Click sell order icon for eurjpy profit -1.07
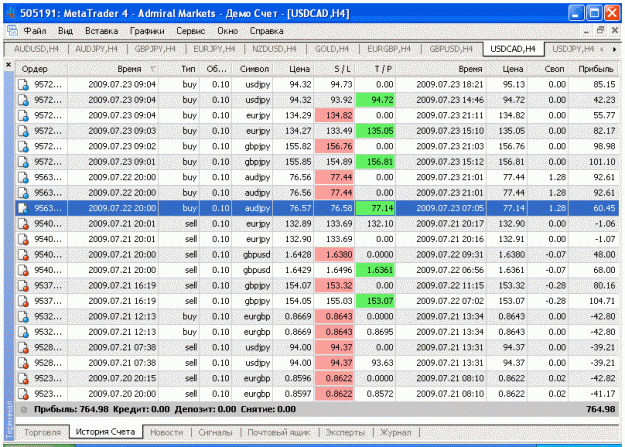This screenshot has width=625, height=447. coord(24,239)
